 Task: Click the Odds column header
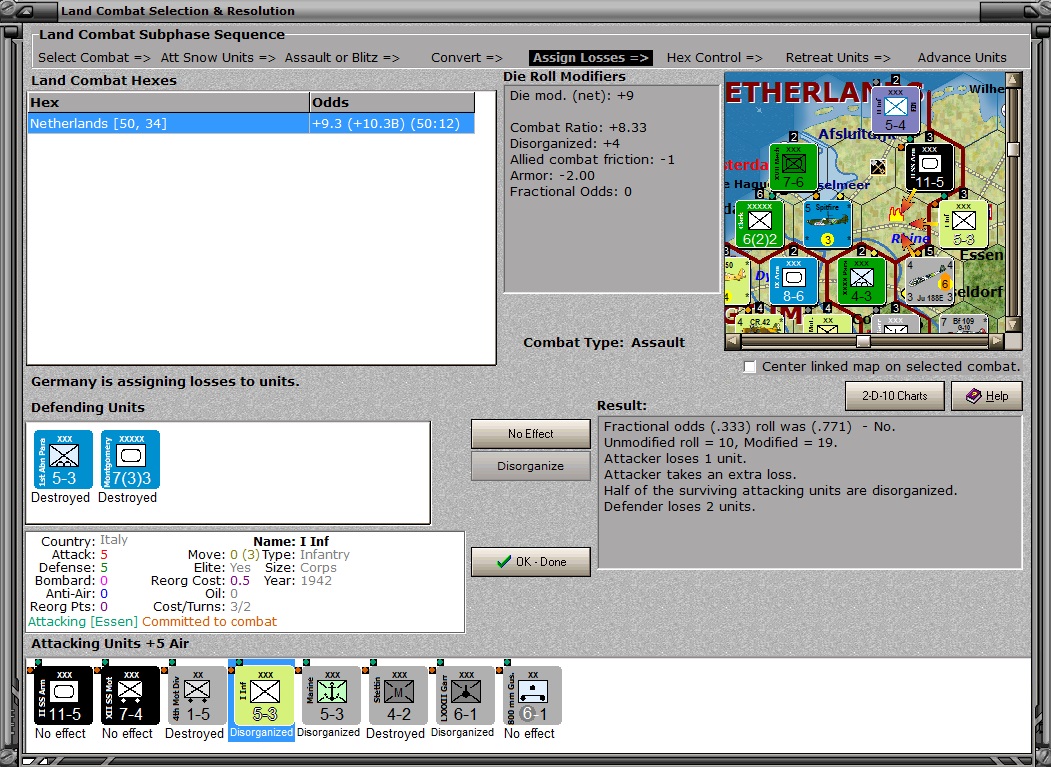pos(392,103)
